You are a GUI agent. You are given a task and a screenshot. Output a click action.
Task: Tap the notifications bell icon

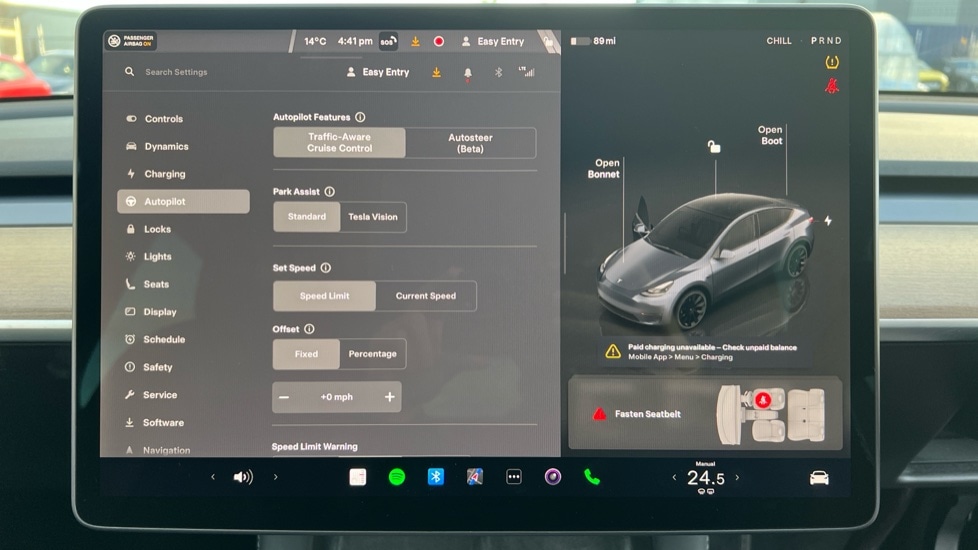(467, 73)
